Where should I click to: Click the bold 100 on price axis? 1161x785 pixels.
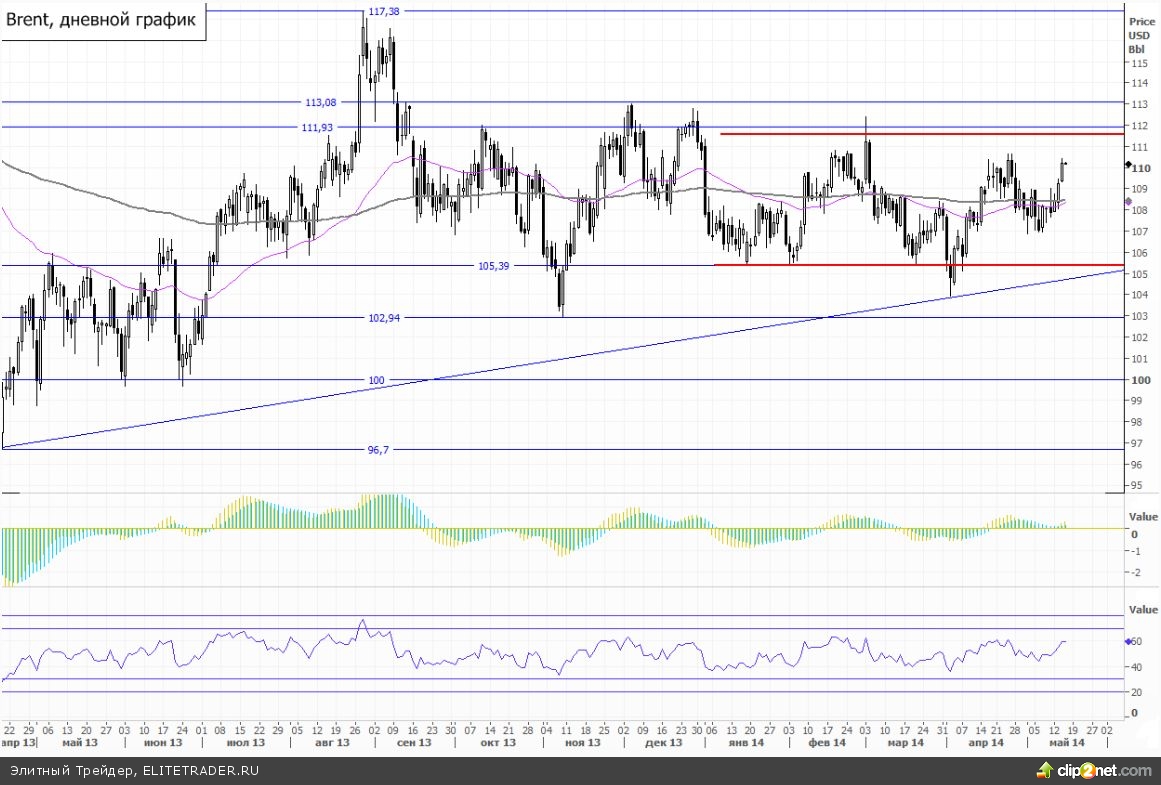point(1140,380)
